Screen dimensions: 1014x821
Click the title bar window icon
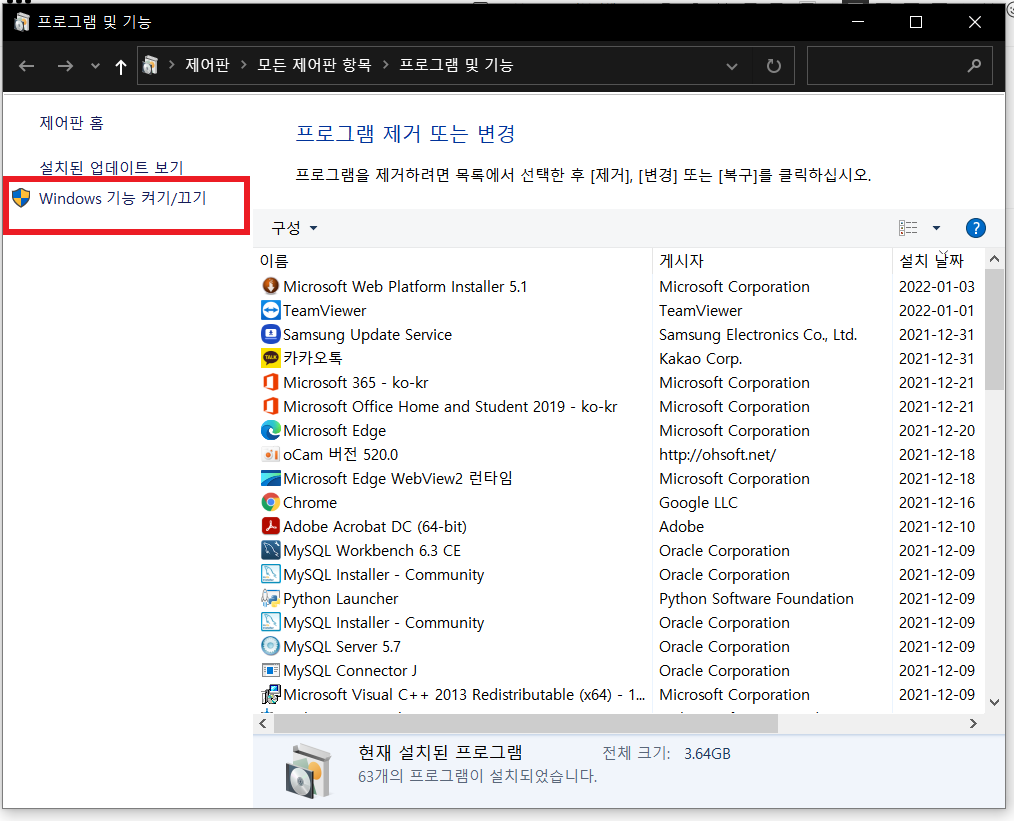point(21,22)
